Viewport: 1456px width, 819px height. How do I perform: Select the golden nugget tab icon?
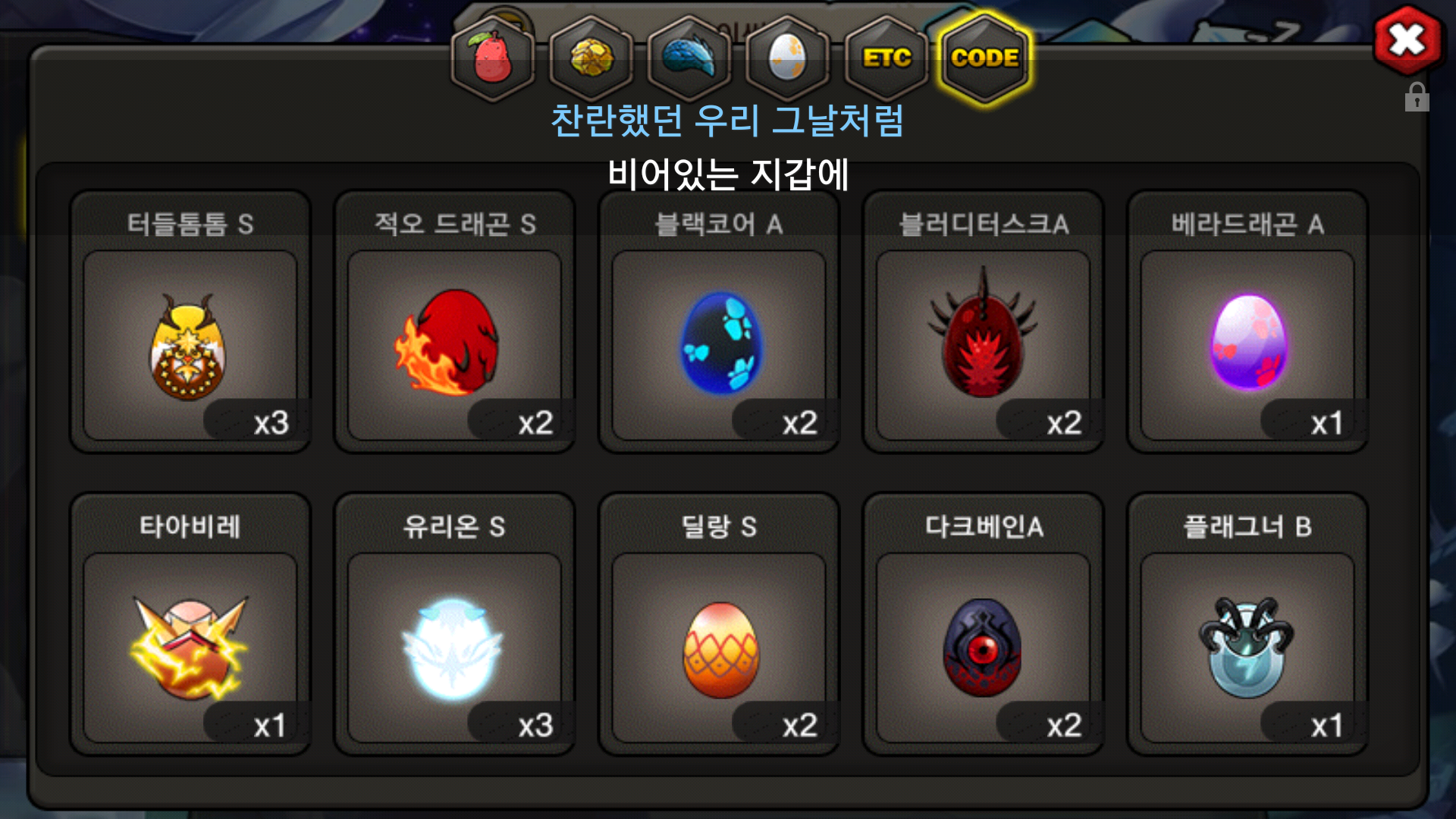pos(591,58)
